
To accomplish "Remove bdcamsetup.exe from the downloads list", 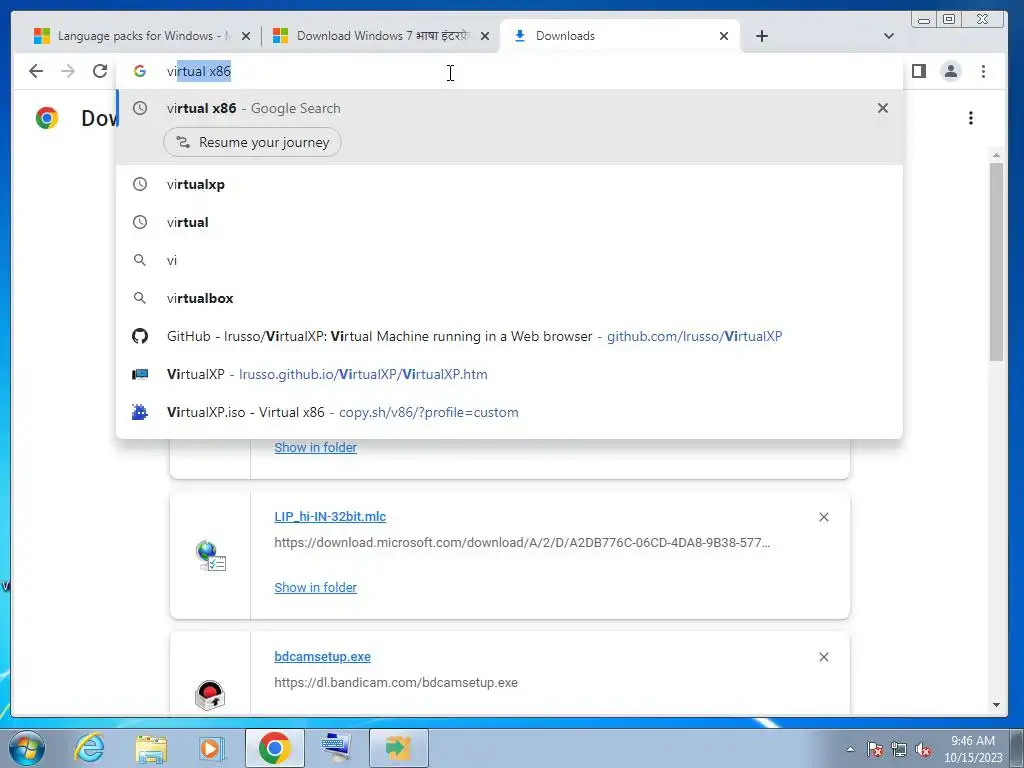I will [824, 657].
